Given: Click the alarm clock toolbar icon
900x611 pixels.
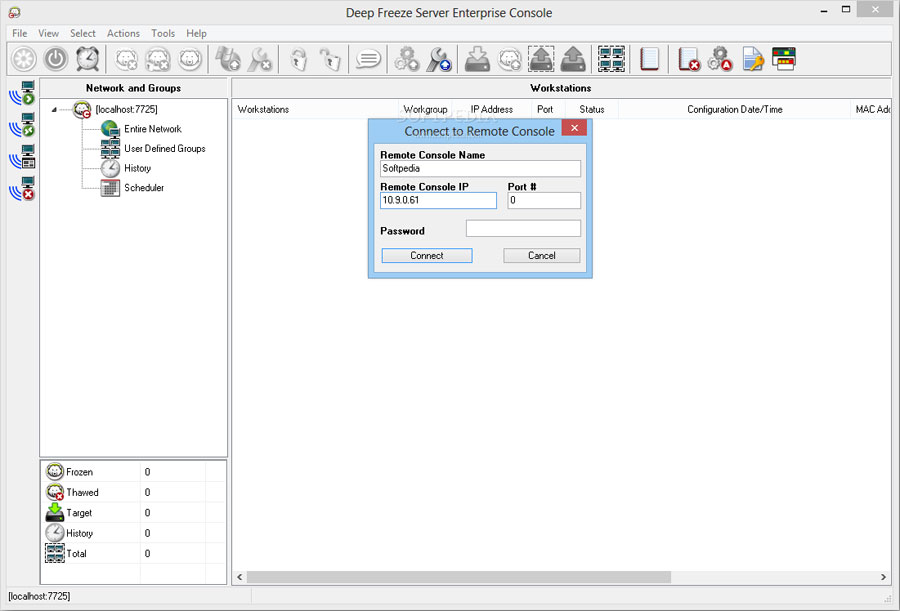Looking at the screenshot, I should coord(88,59).
